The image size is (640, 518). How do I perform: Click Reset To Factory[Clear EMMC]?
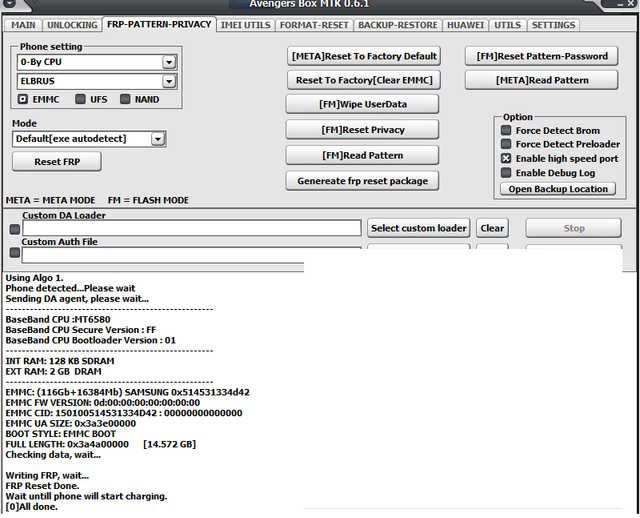tap(364, 80)
